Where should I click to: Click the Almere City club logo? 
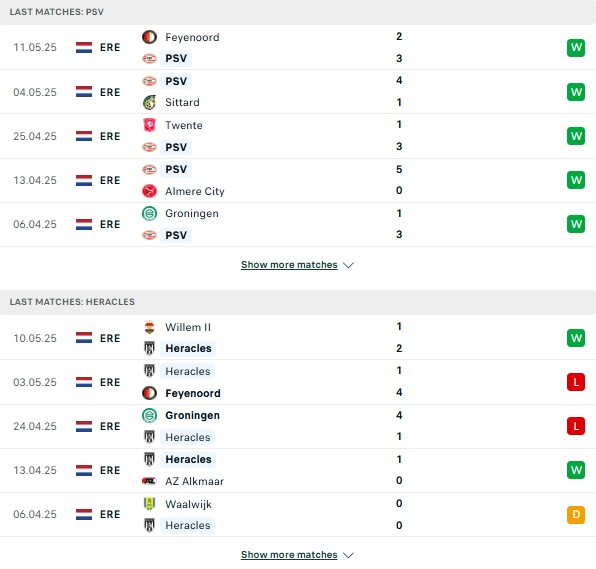(149, 191)
